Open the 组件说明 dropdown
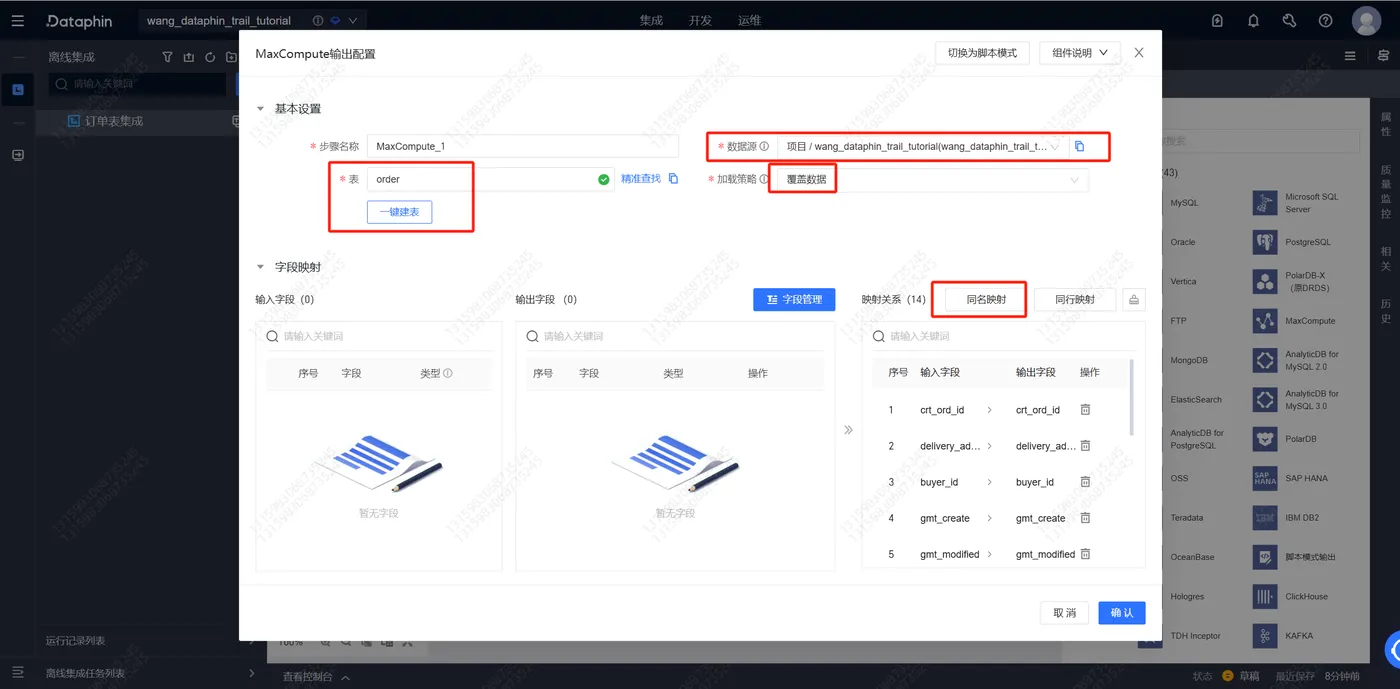The height and width of the screenshot is (689, 1400). point(1080,53)
